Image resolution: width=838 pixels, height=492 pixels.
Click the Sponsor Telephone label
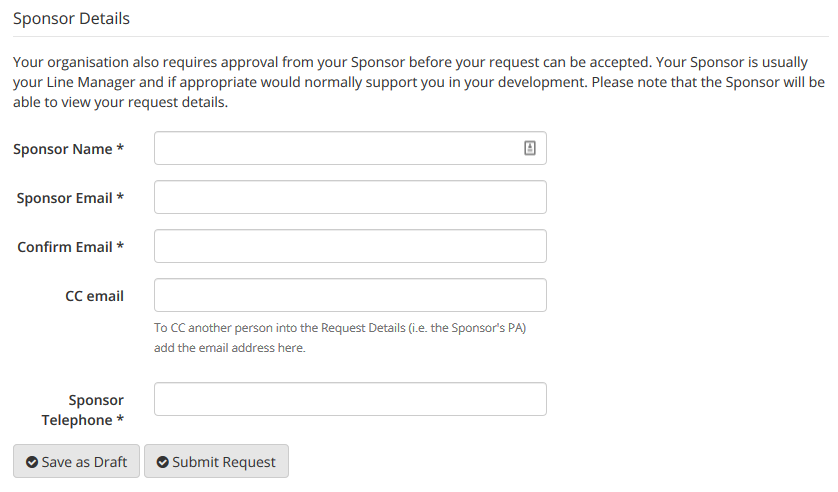(83, 410)
